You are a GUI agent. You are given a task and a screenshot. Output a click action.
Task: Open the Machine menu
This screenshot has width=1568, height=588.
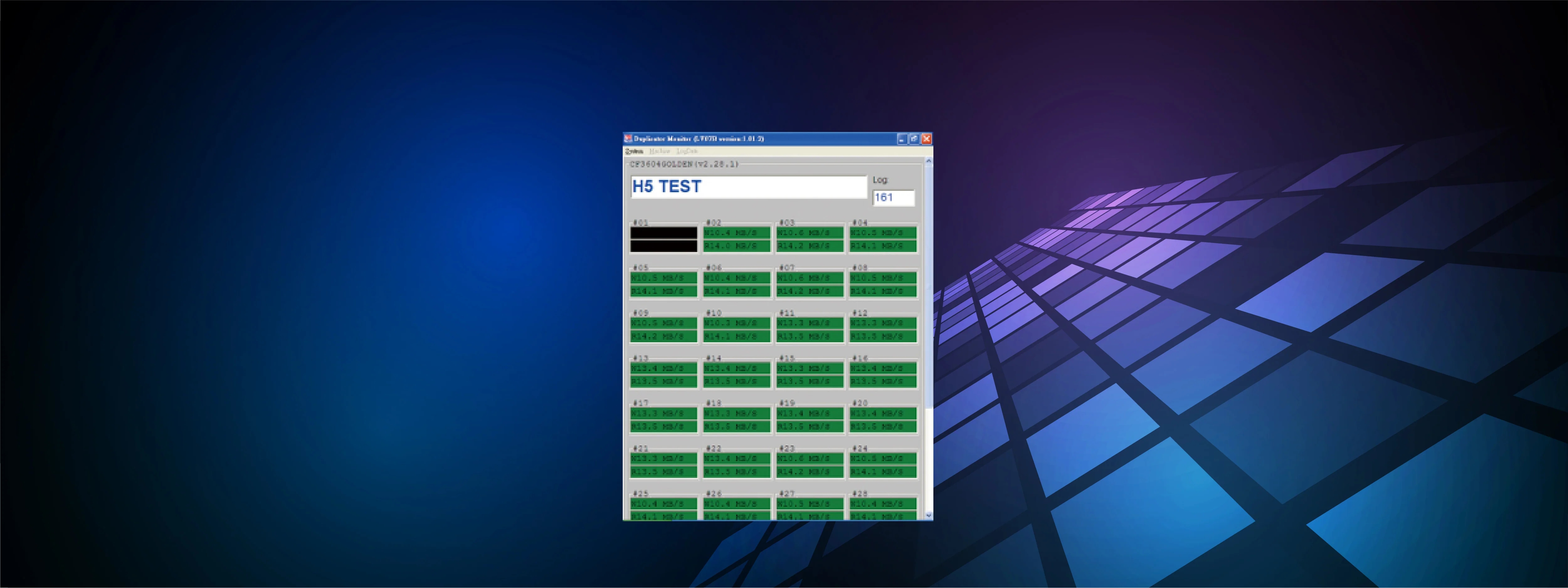coord(659,151)
